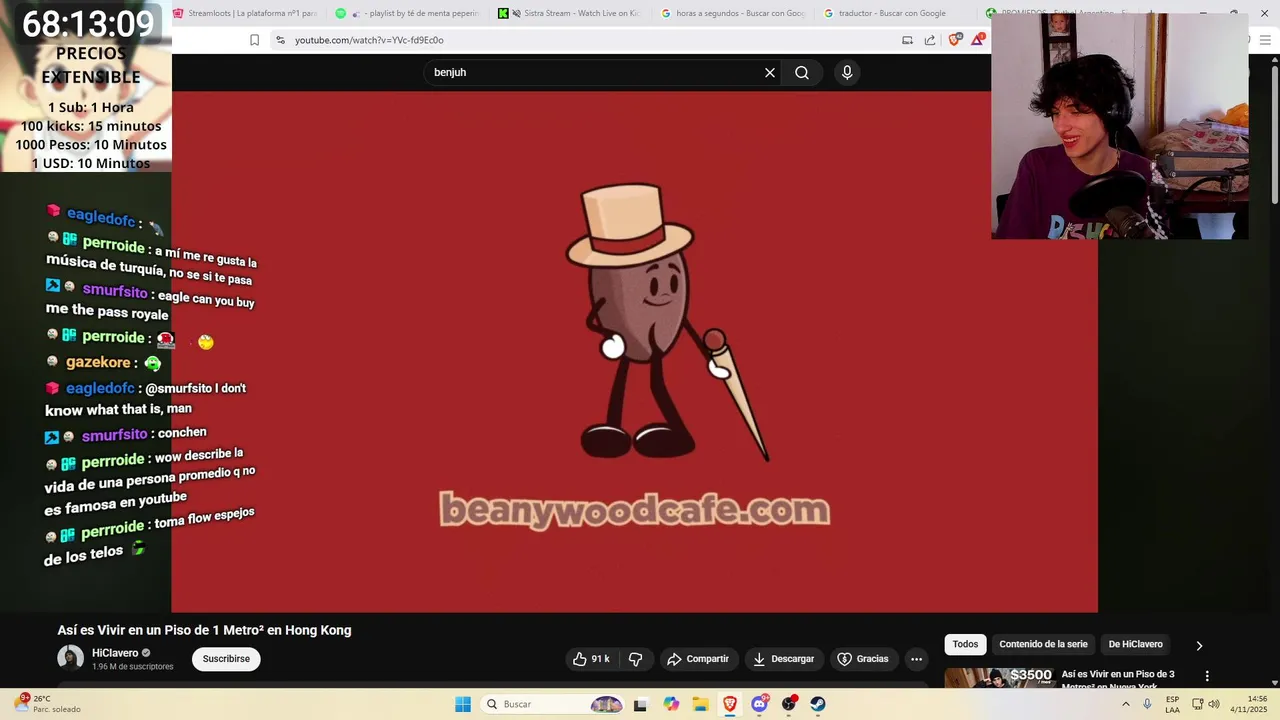
Task: Click the smurfsito message saying conchen
Action: pyautogui.click(x=127, y=434)
